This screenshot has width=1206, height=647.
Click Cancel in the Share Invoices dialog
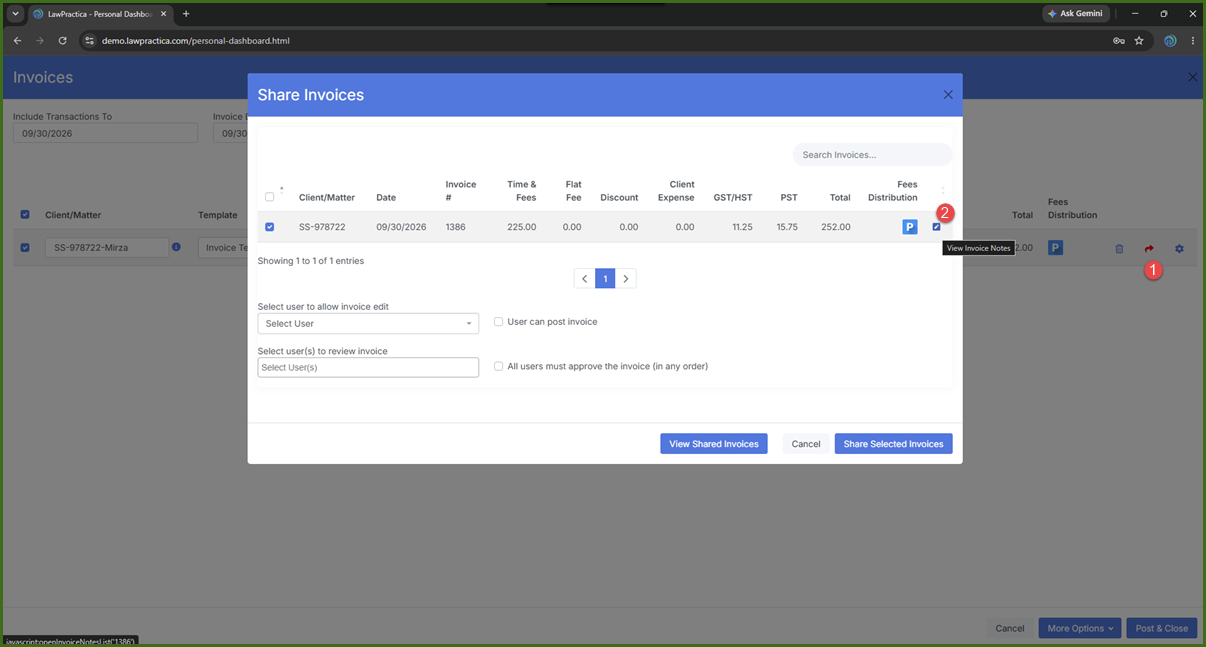[x=806, y=444]
